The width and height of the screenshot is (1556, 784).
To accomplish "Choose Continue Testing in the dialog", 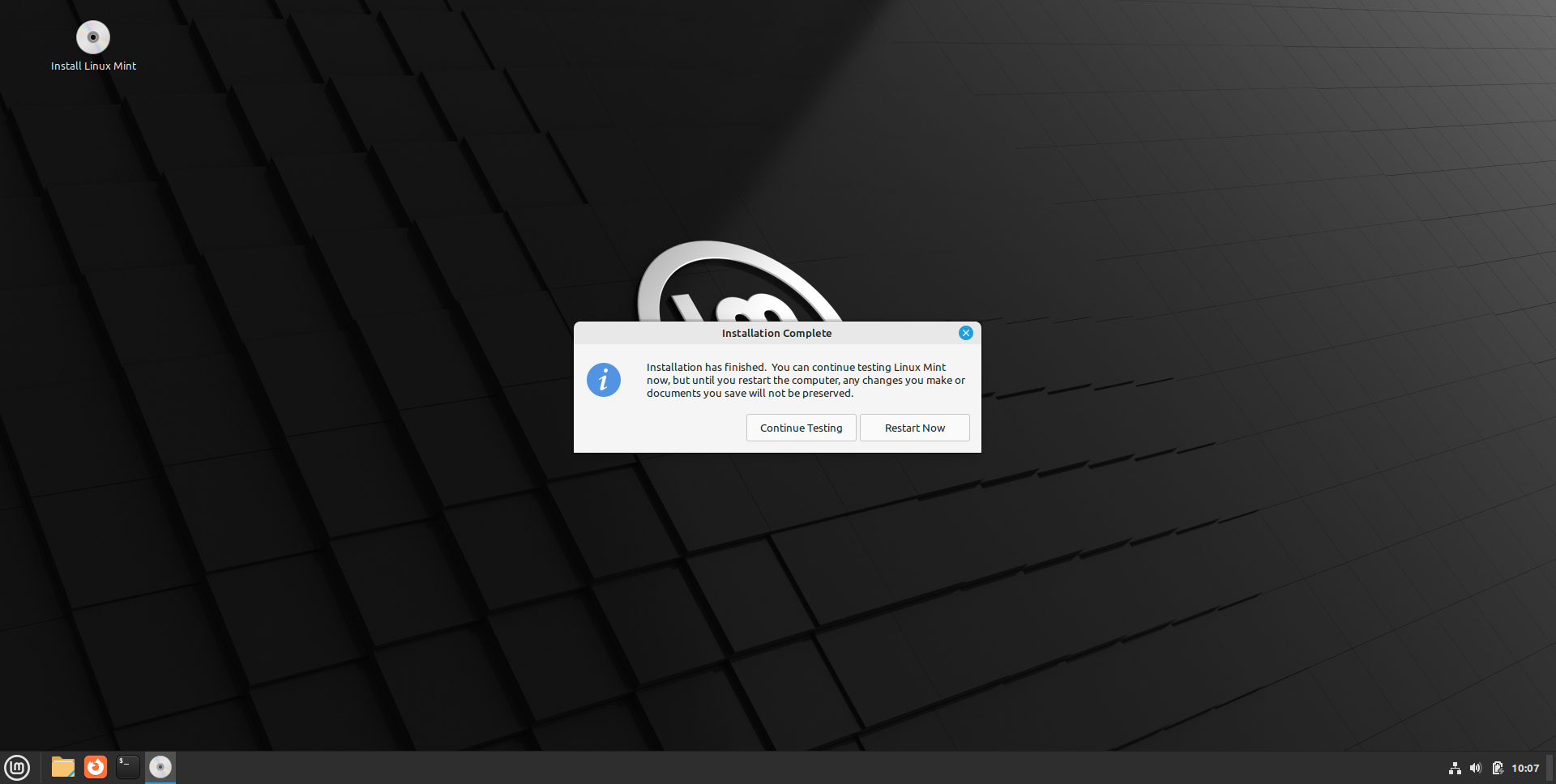I will (801, 428).
